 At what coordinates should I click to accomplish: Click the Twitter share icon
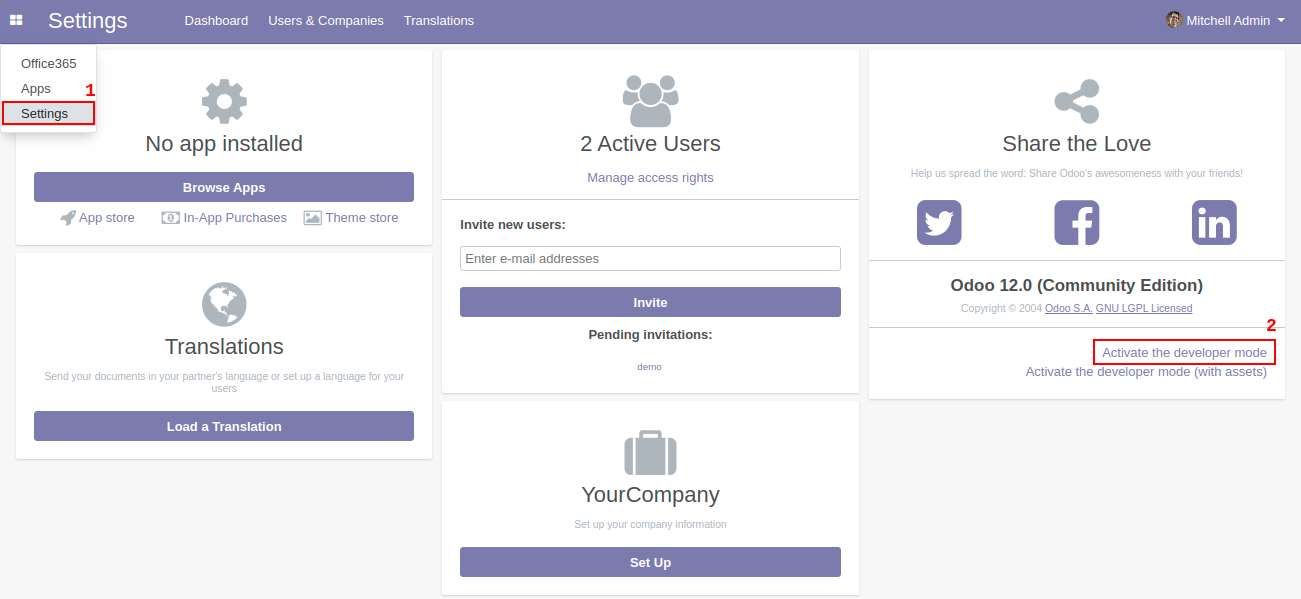pyautogui.click(x=938, y=222)
